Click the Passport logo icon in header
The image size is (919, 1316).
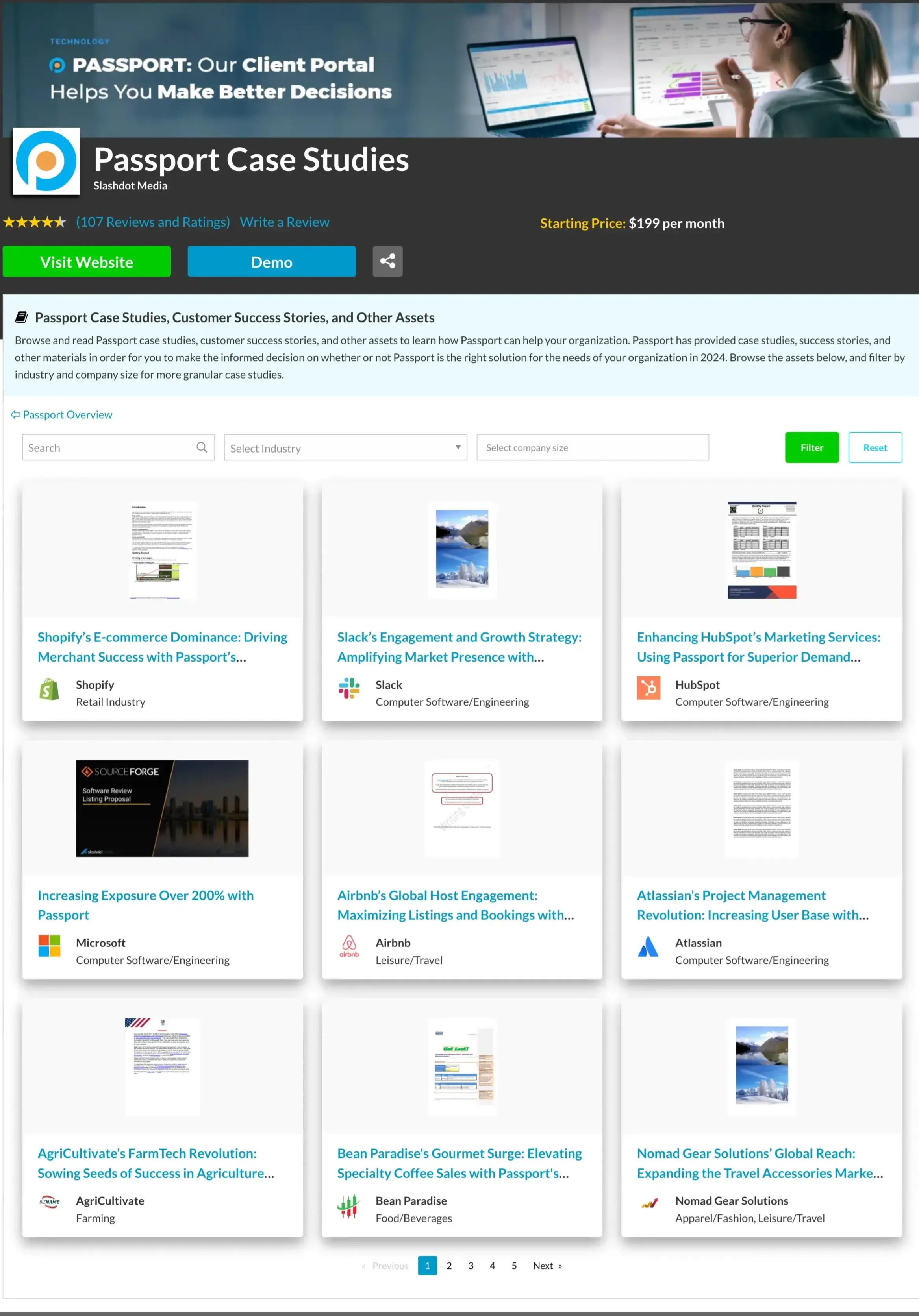pyautogui.click(x=46, y=161)
